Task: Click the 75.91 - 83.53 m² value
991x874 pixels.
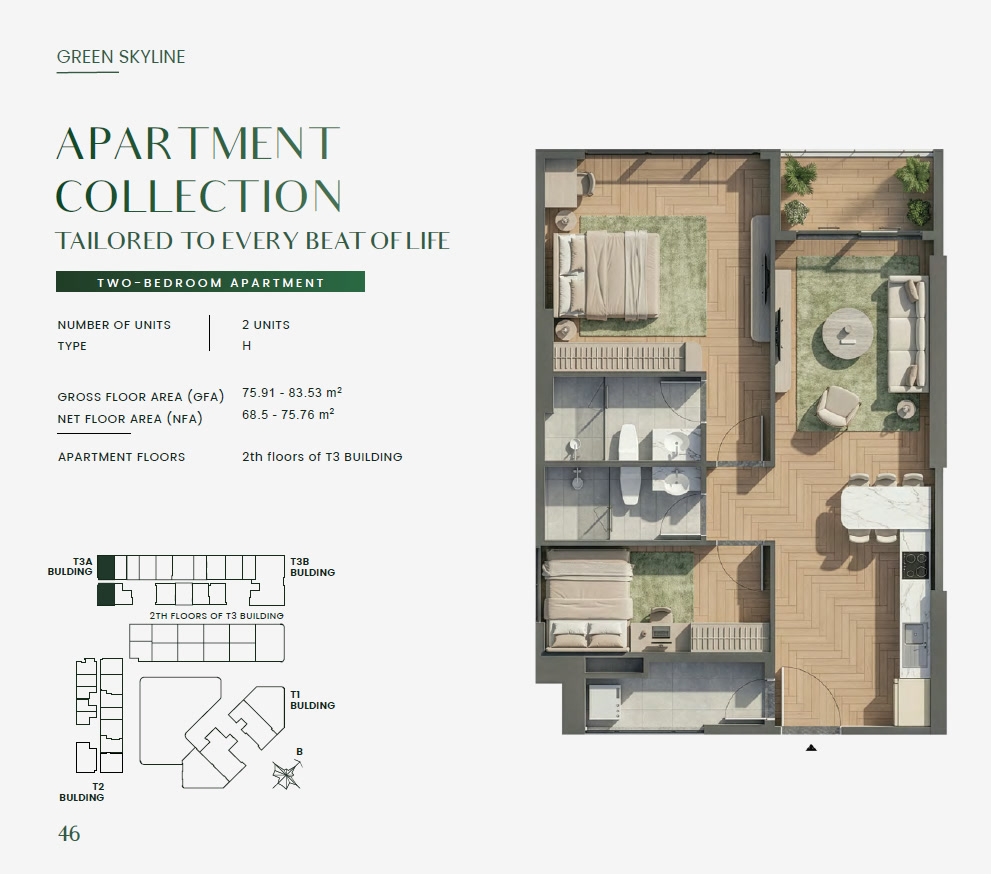Action: point(292,392)
